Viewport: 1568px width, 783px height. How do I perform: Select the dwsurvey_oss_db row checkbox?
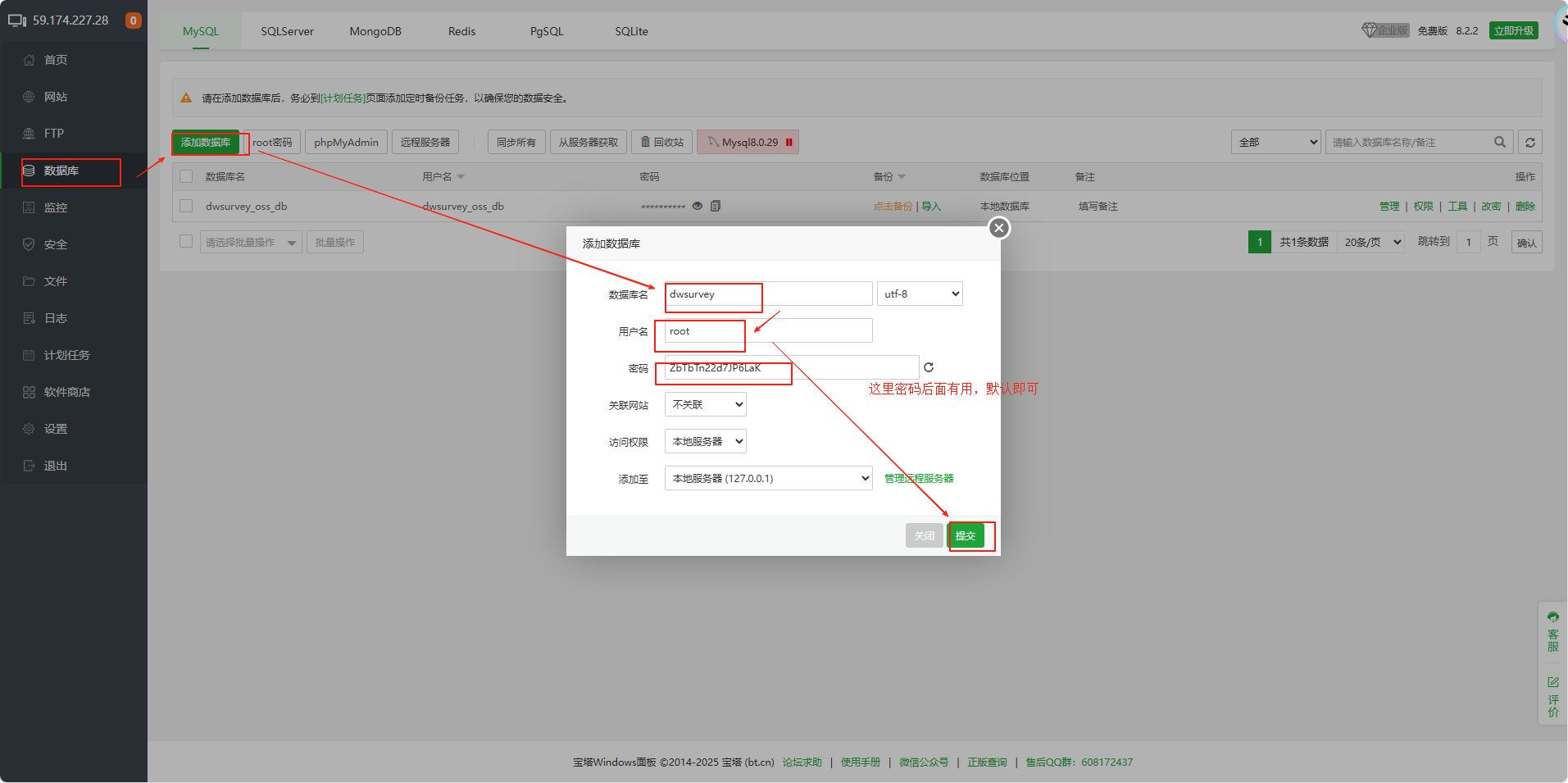tap(186, 206)
